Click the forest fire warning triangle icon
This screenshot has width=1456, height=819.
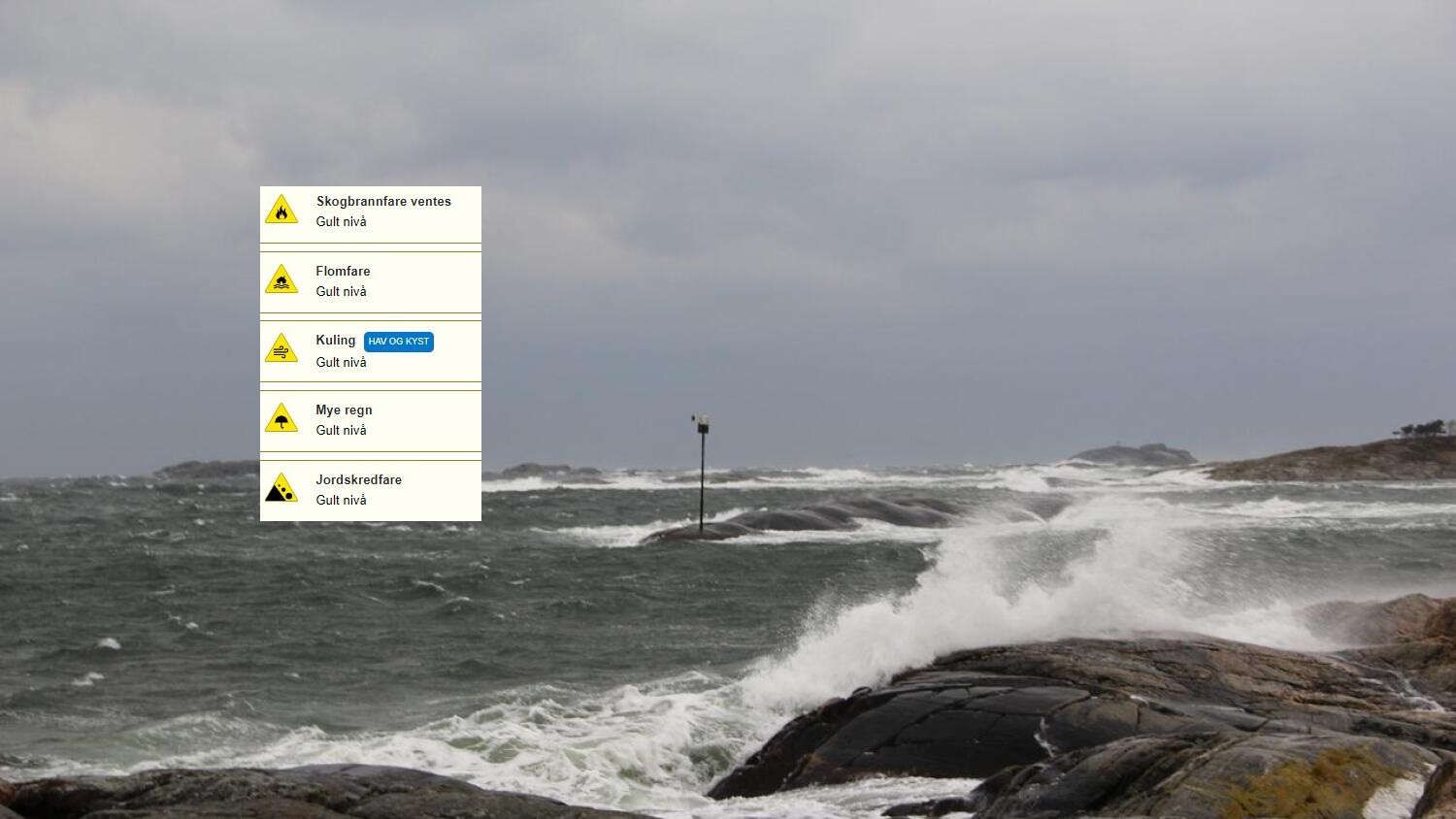click(x=281, y=211)
